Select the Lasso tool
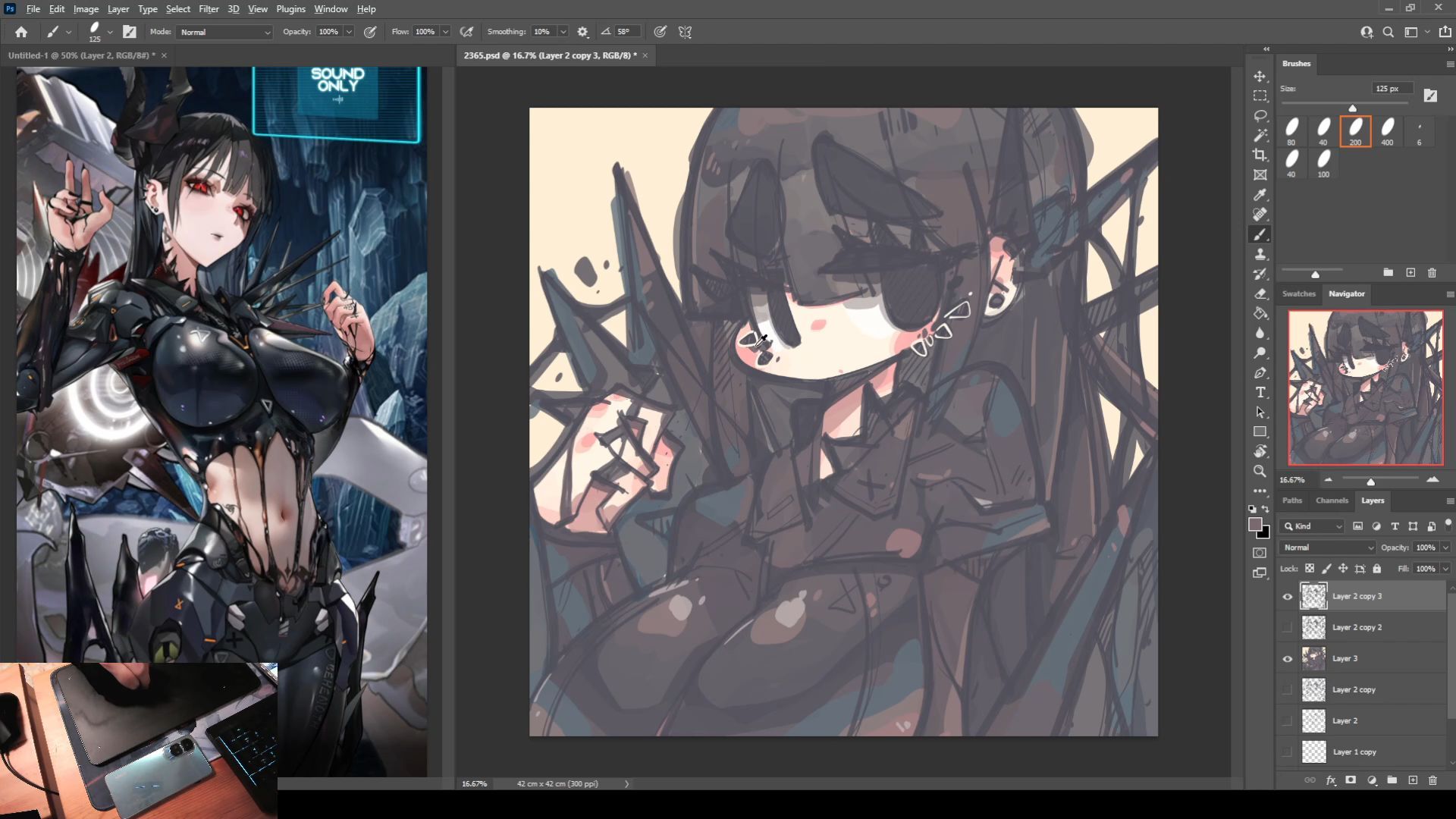 tap(1260, 116)
